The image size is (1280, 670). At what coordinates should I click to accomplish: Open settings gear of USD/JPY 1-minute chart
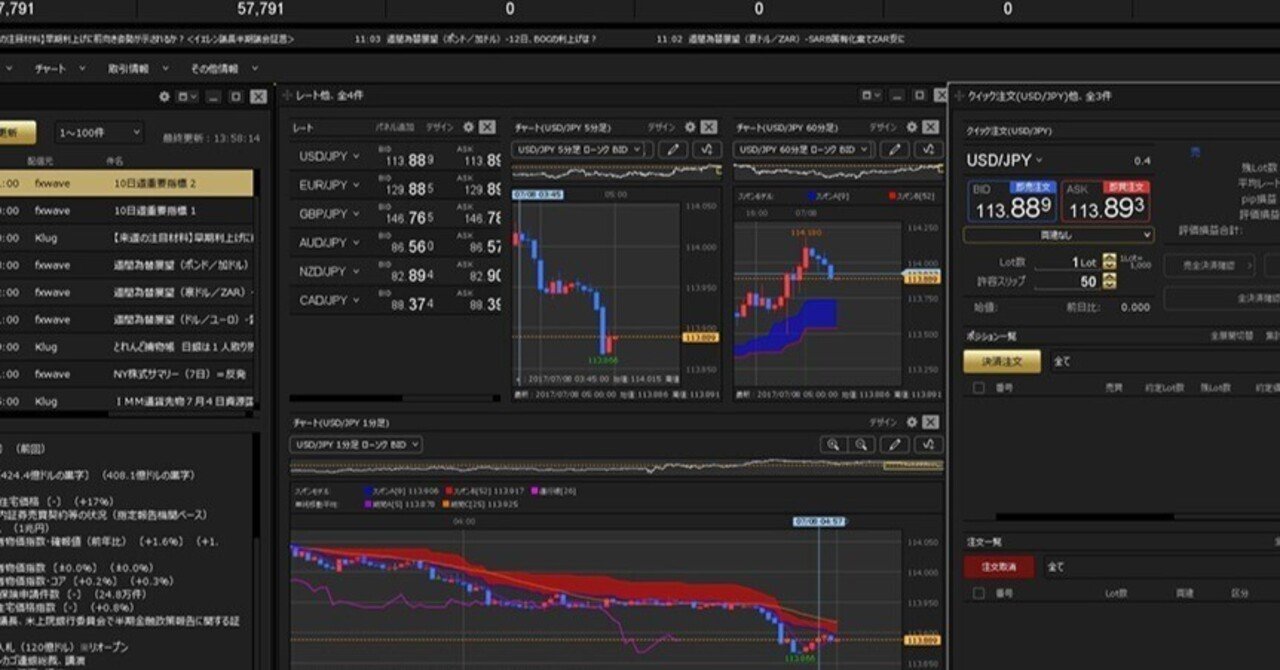(x=911, y=422)
